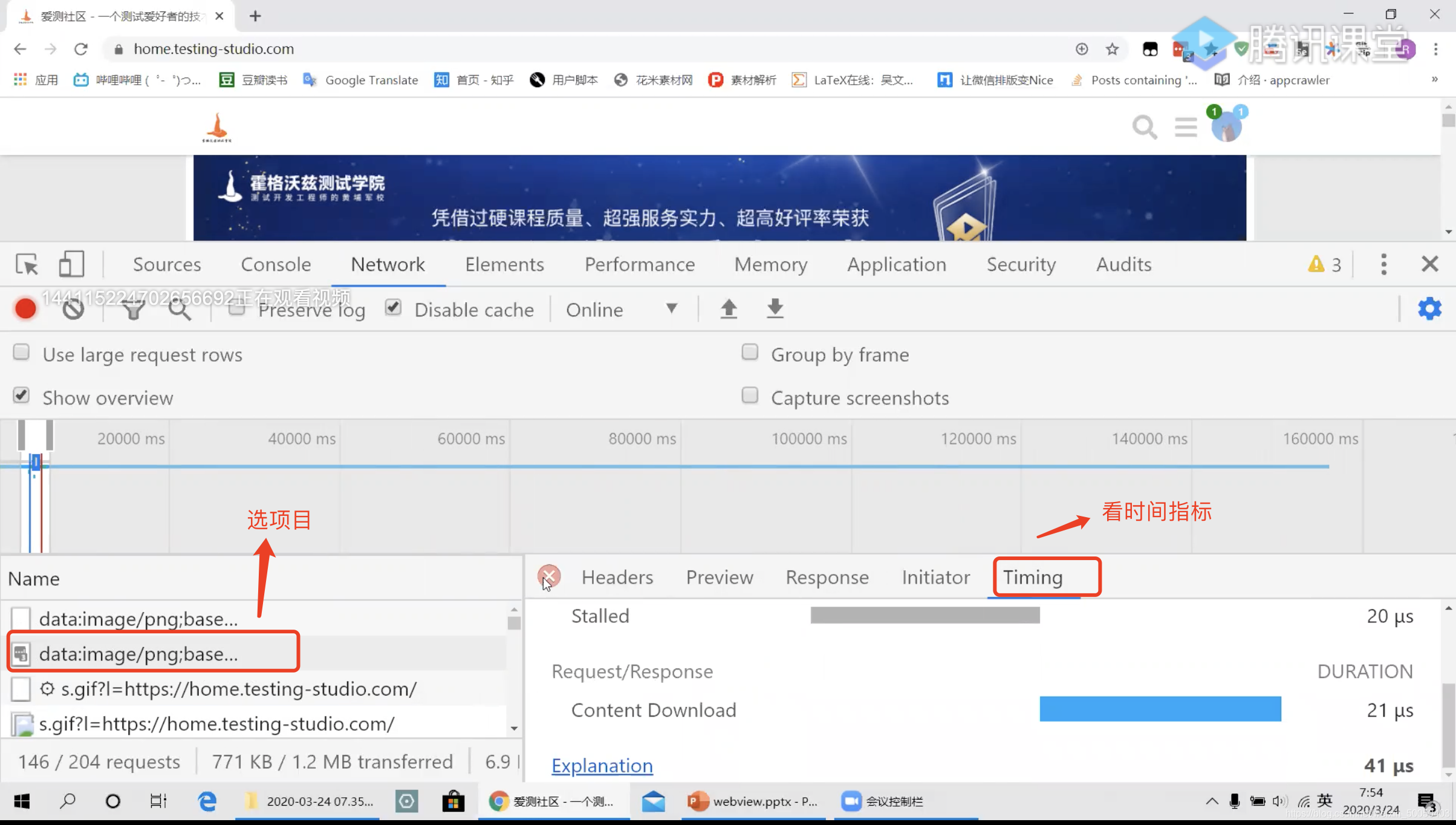Enable Capture screenshots
Image resolution: width=1456 pixels, height=825 pixels.
[x=750, y=395]
